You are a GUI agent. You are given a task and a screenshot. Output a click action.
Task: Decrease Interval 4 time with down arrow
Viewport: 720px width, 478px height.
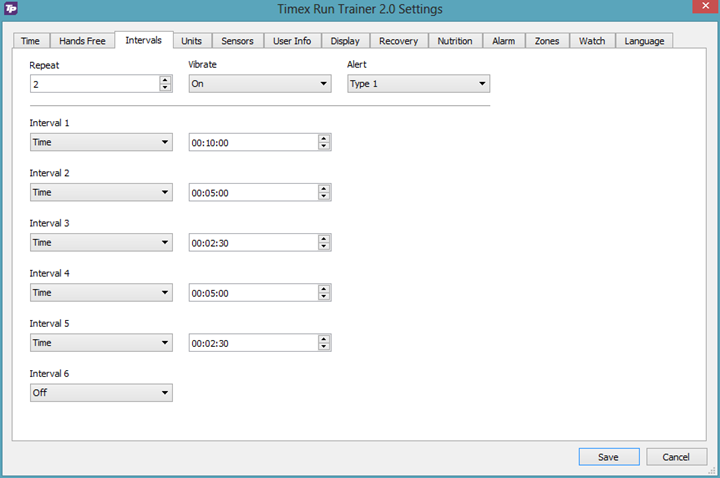(x=324, y=296)
